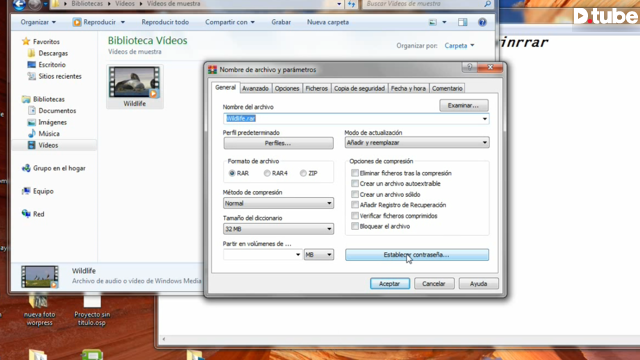Open Descargas folder in Explorer sidebar
The height and width of the screenshot is (360, 640).
pyautogui.click(x=31, y=53)
